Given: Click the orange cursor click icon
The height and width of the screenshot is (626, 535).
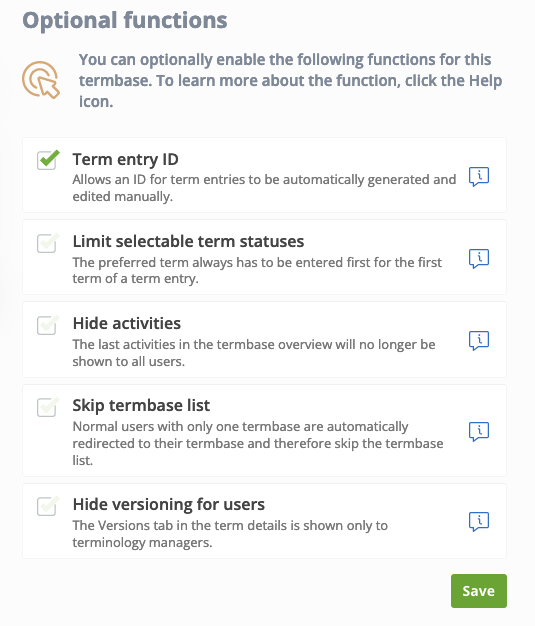Looking at the screenshot, I should point(41,79).
